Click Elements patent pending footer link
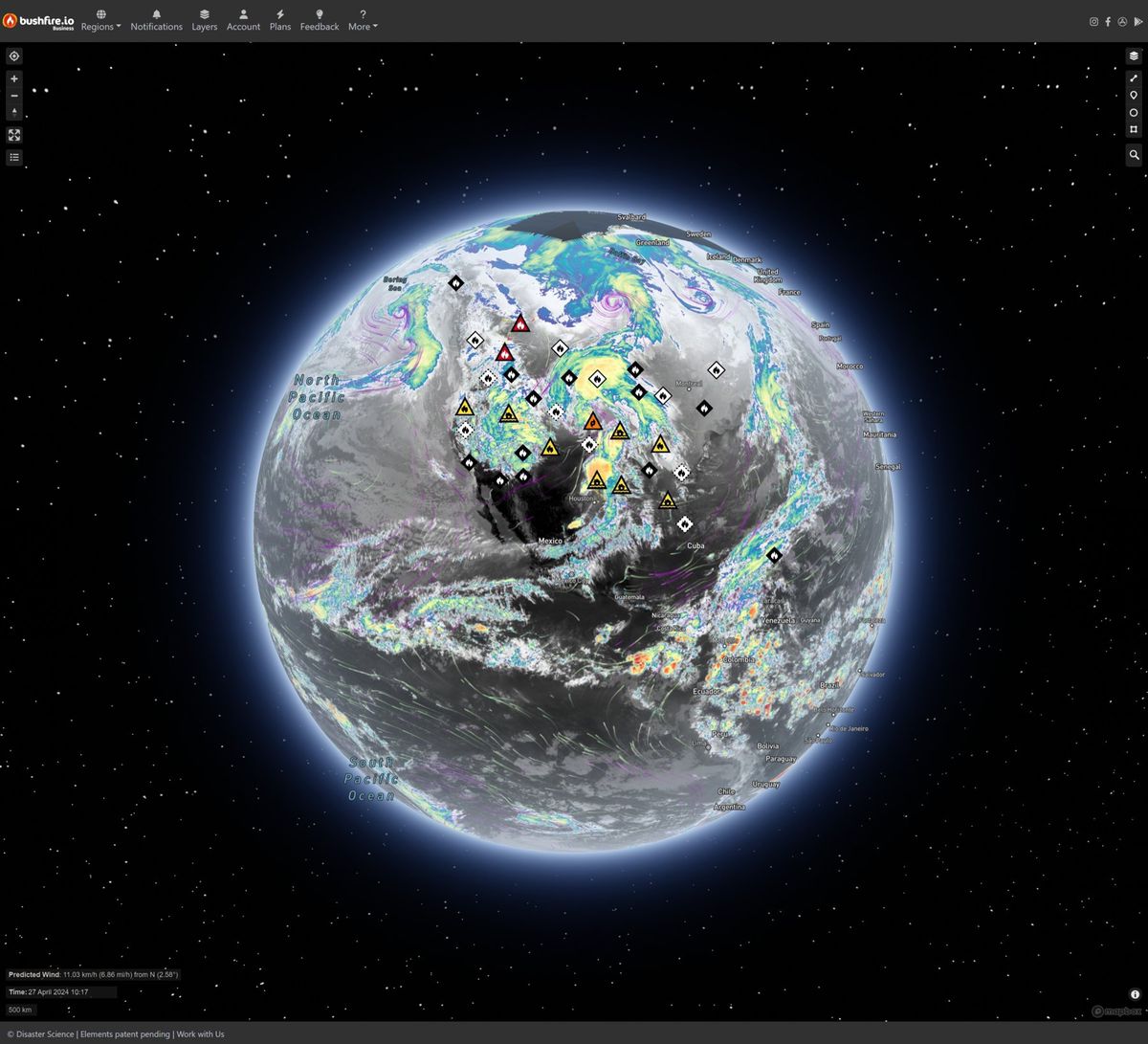This screenshot has width=1148, height=1044. [x=125, y=1033]
